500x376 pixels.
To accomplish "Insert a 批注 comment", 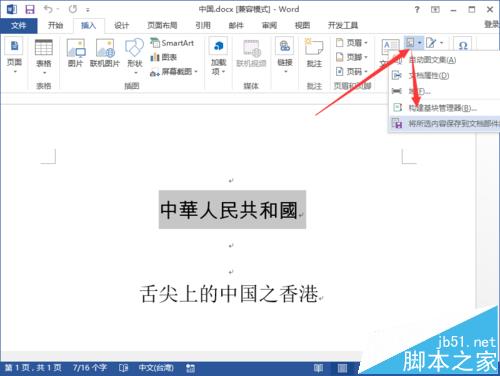I will (x=314, y=53).
